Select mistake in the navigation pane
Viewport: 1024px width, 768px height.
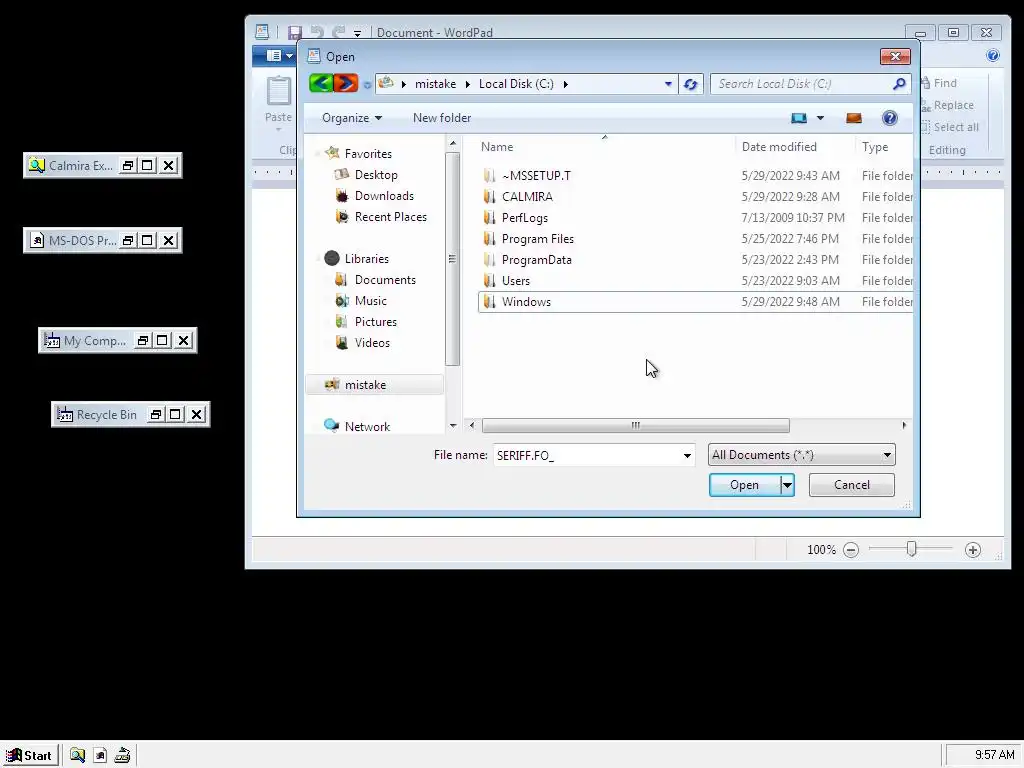[374, 385]
